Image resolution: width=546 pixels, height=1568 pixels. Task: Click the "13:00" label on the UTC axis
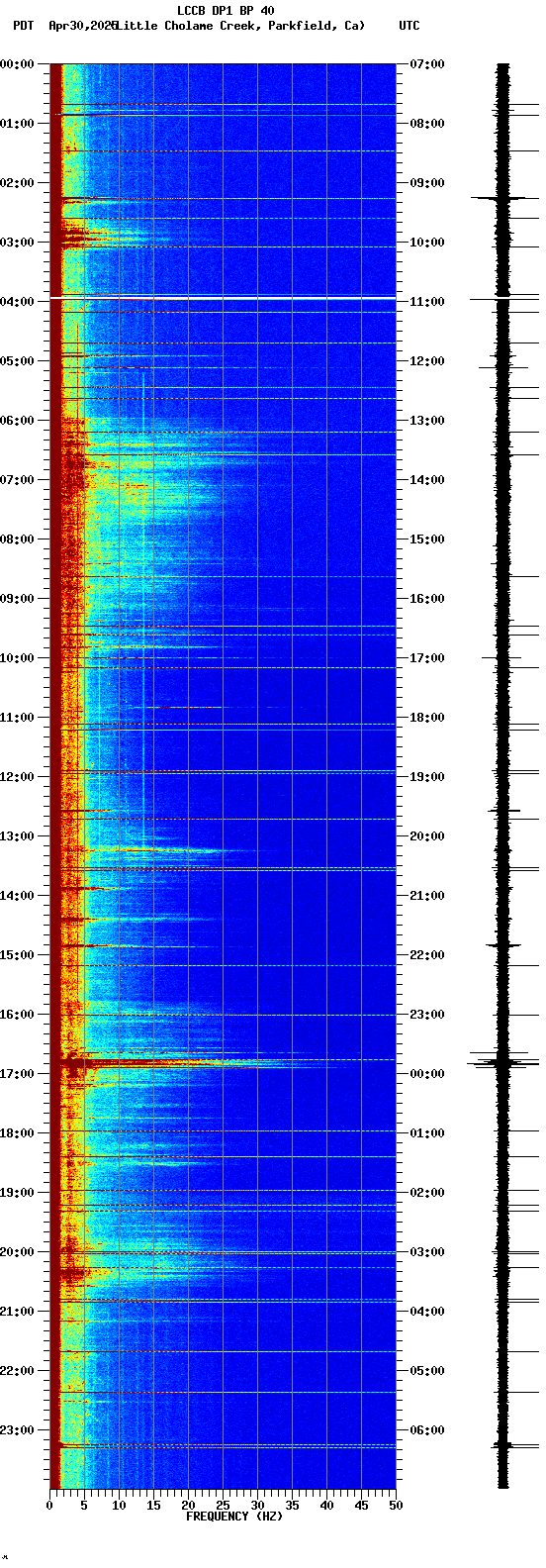coord(426,421)
